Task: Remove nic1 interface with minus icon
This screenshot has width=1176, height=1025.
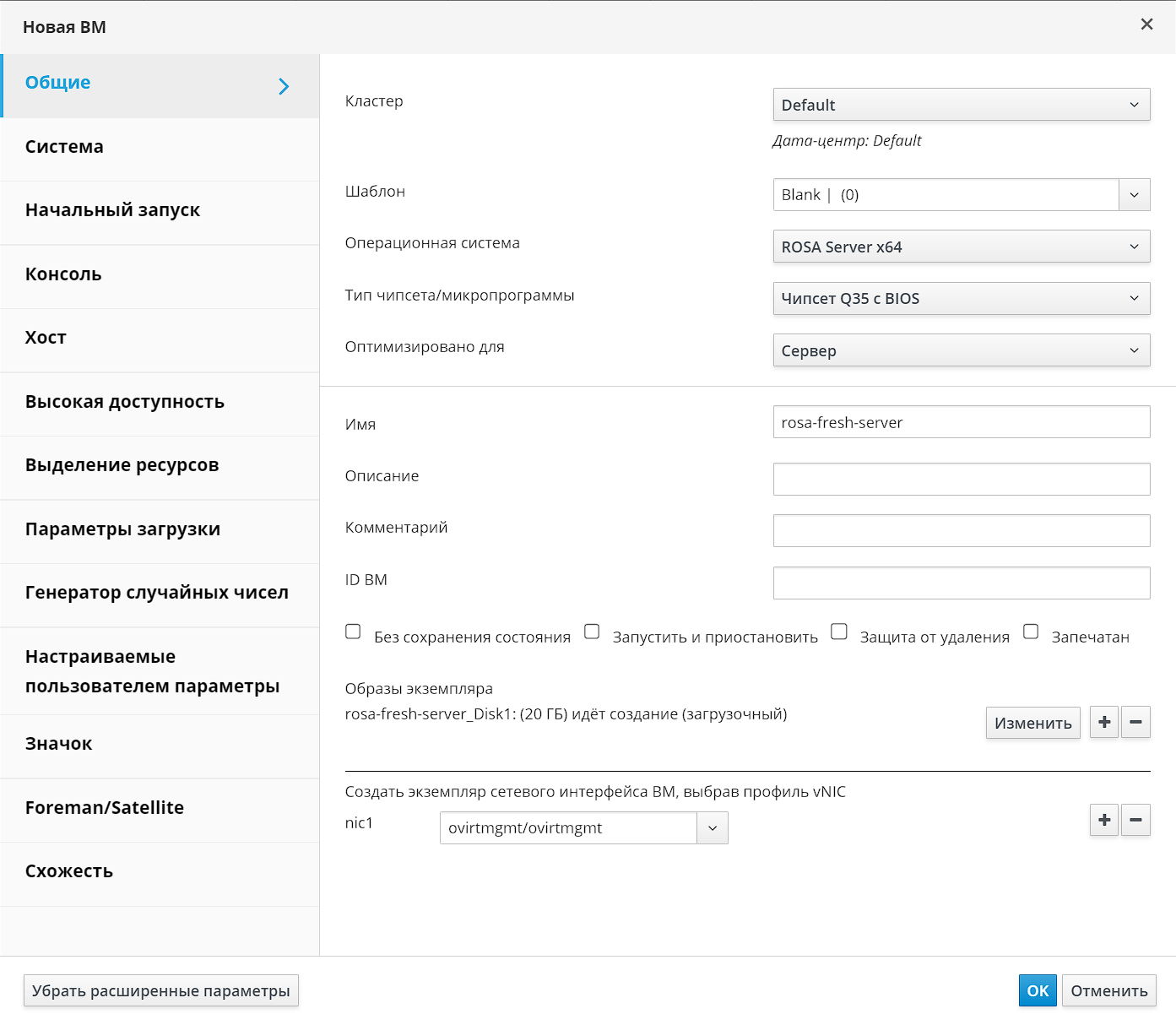Action: point(1135,820)
